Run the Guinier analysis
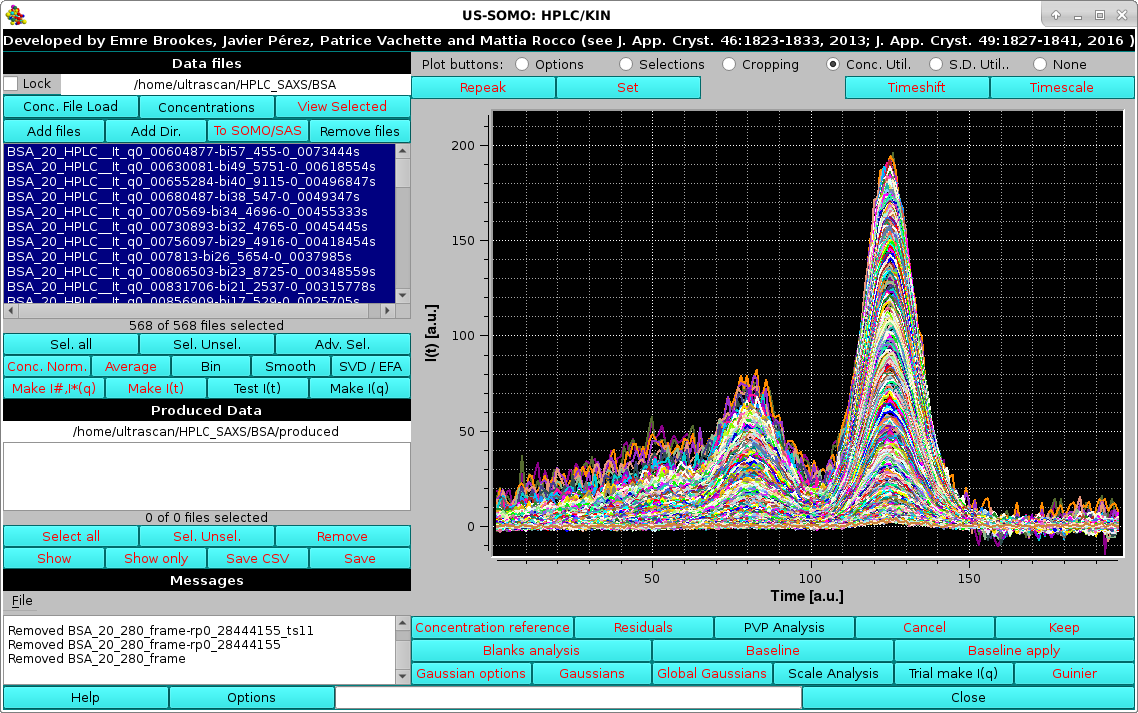The height and width of the screenshot is (713, 1138). (1073, 673)
